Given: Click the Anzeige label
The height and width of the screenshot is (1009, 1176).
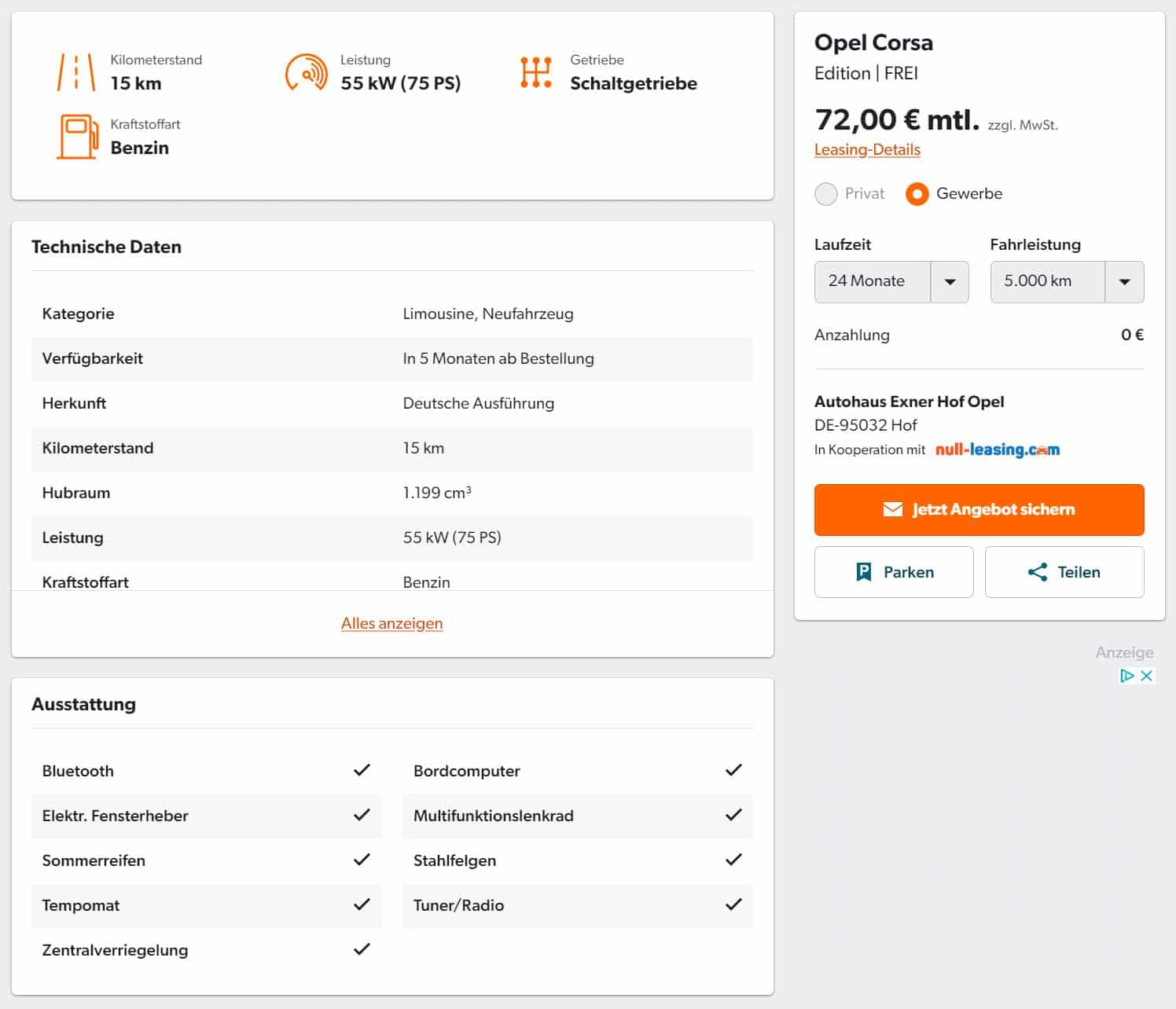Looking at the screenshot, I should (1124, 652).
